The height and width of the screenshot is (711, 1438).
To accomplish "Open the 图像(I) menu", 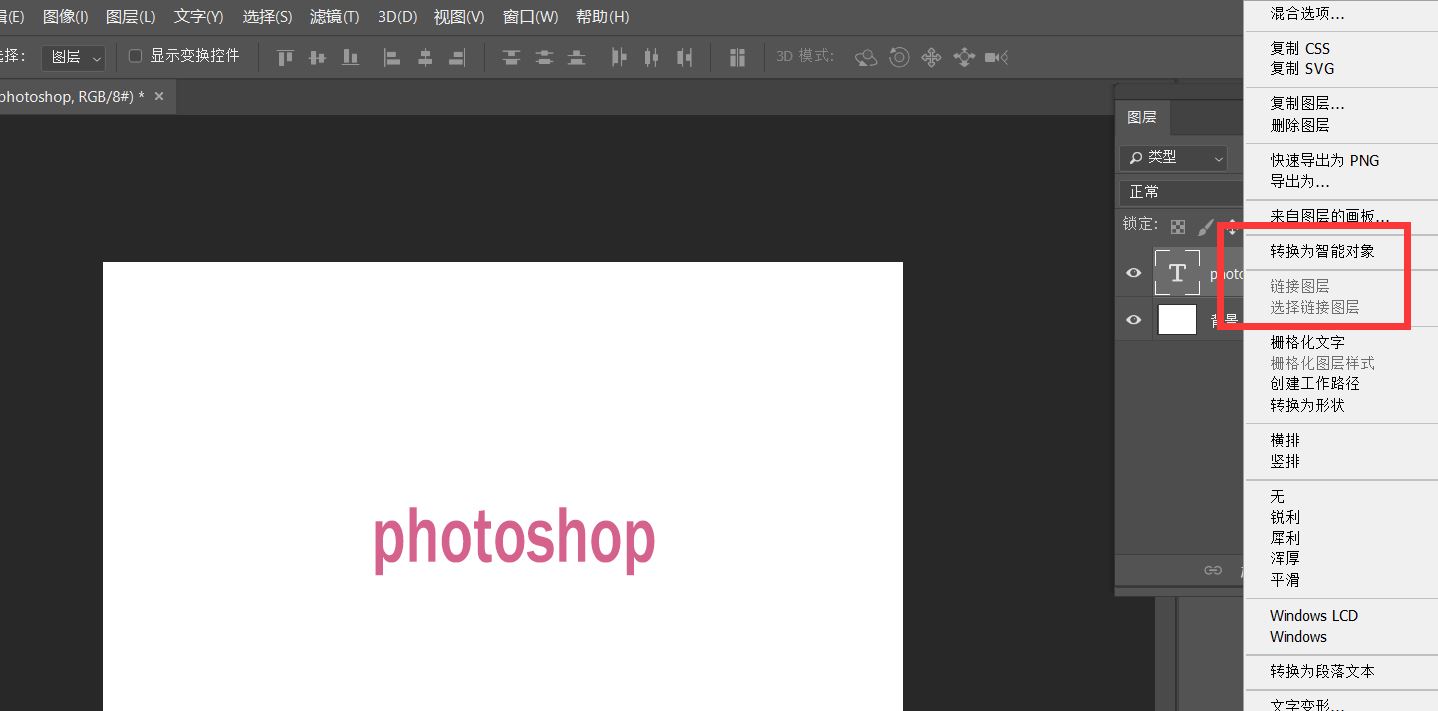I will coord(66,17).
